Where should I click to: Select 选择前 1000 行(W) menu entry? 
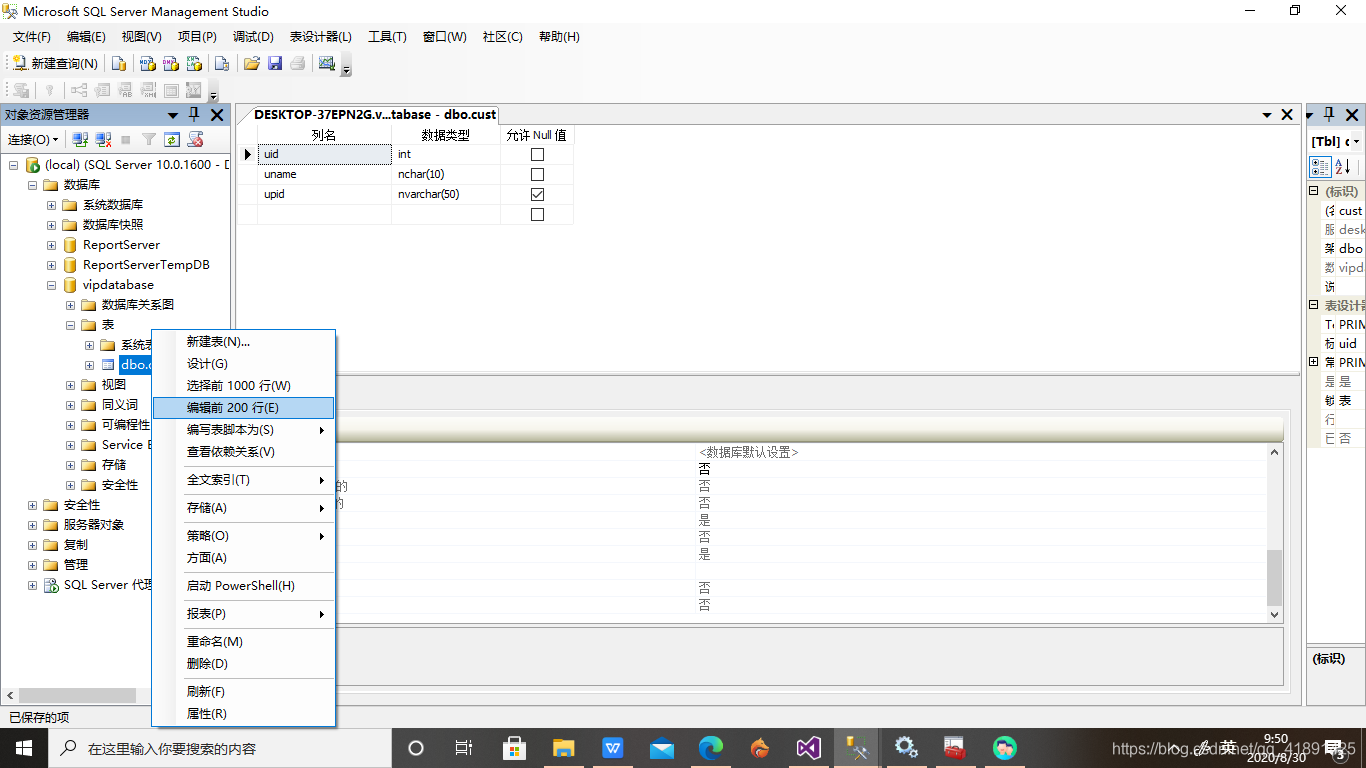coord(243,386)
